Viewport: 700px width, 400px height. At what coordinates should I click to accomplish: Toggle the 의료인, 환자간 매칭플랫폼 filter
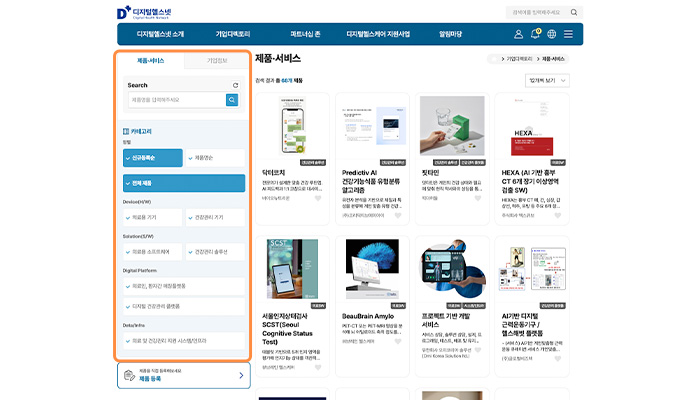point(184,286)
